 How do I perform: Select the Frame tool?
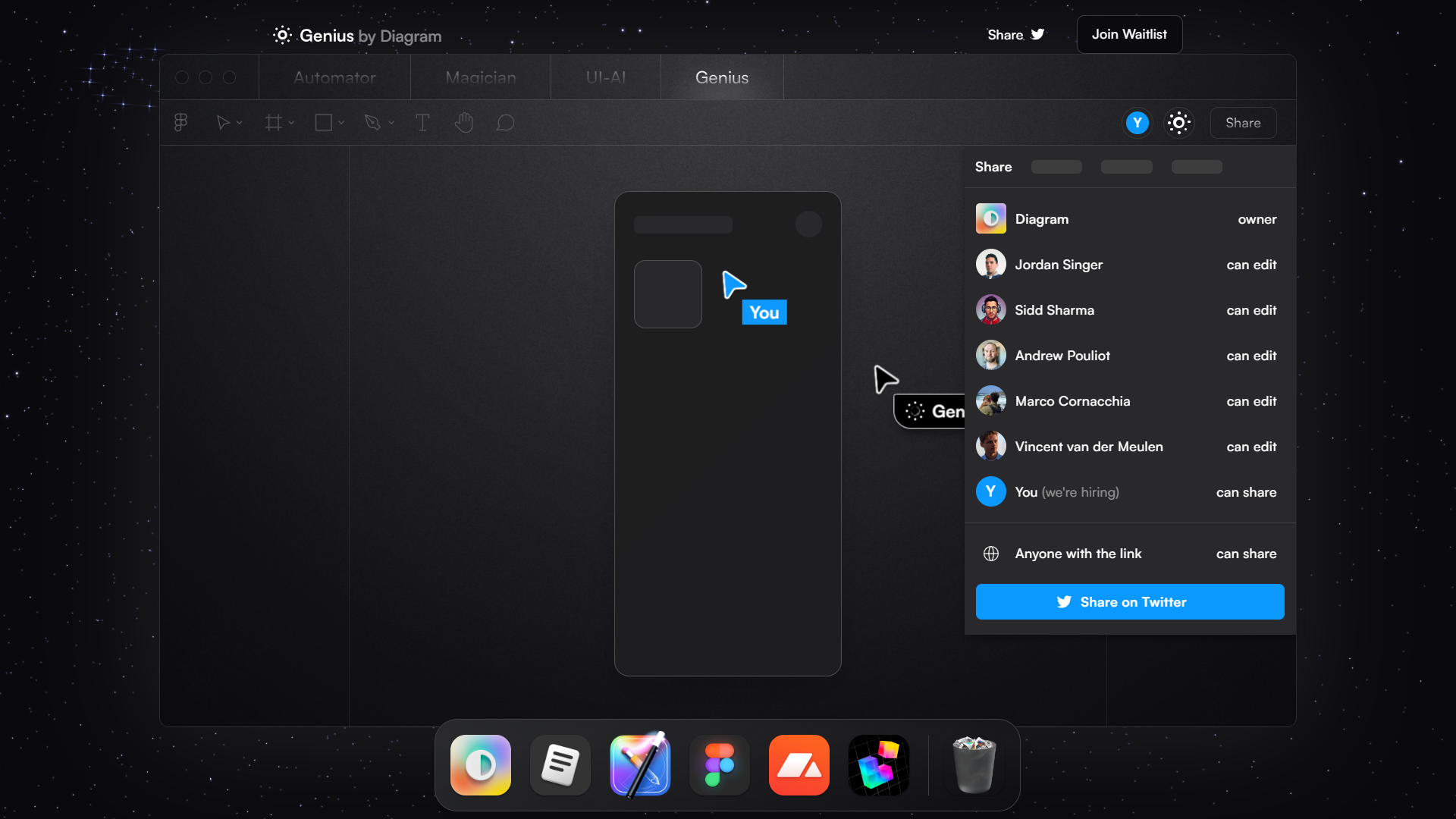coord(273,122)
